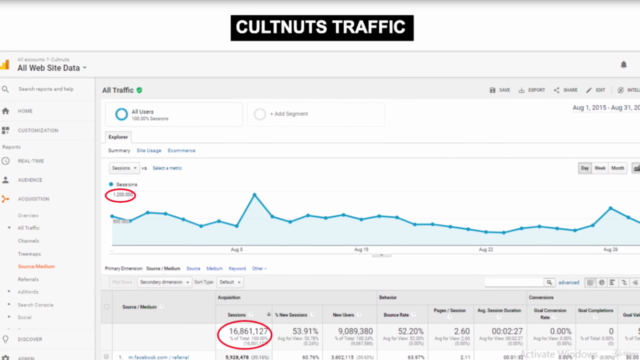The width and height of the screenshot is (640, 360).
Task: Expand Search Console sidebar section
Action: (9, 304)
